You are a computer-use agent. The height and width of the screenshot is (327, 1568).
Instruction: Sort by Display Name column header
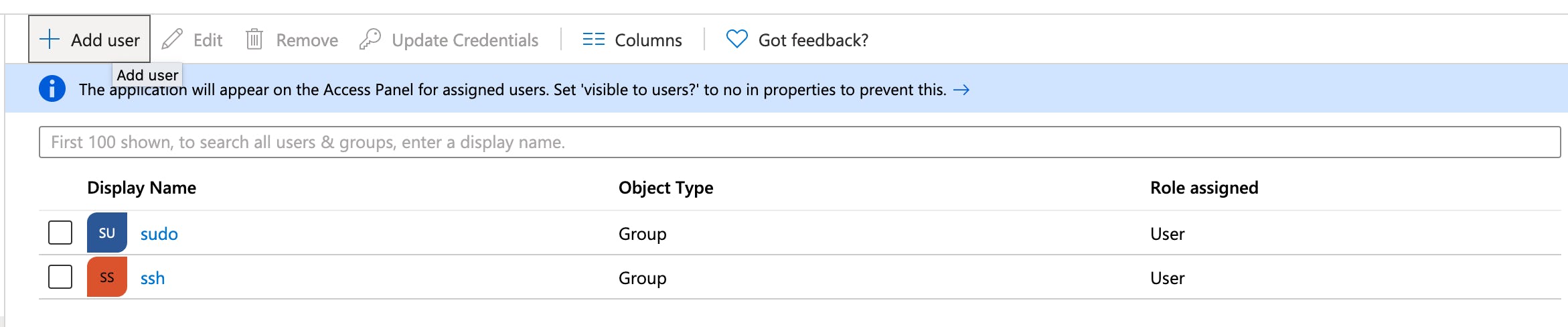pos(141,188)
